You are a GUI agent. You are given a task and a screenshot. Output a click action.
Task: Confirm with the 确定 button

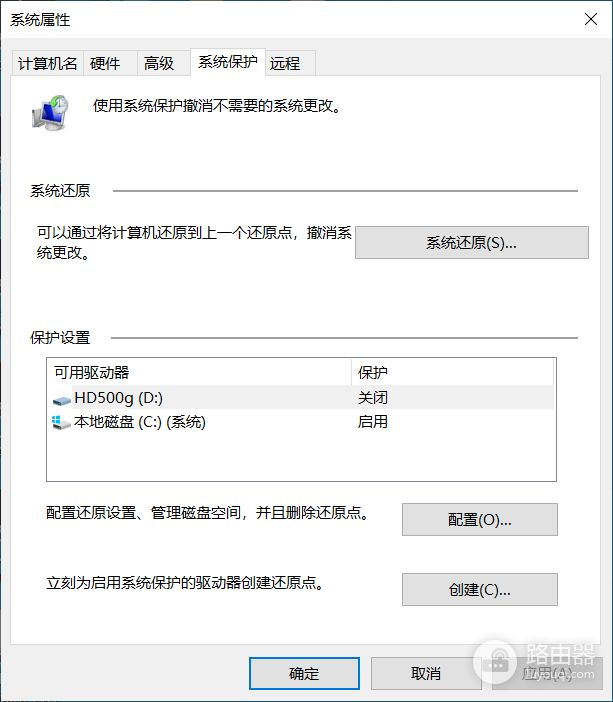tap(304, 673)
